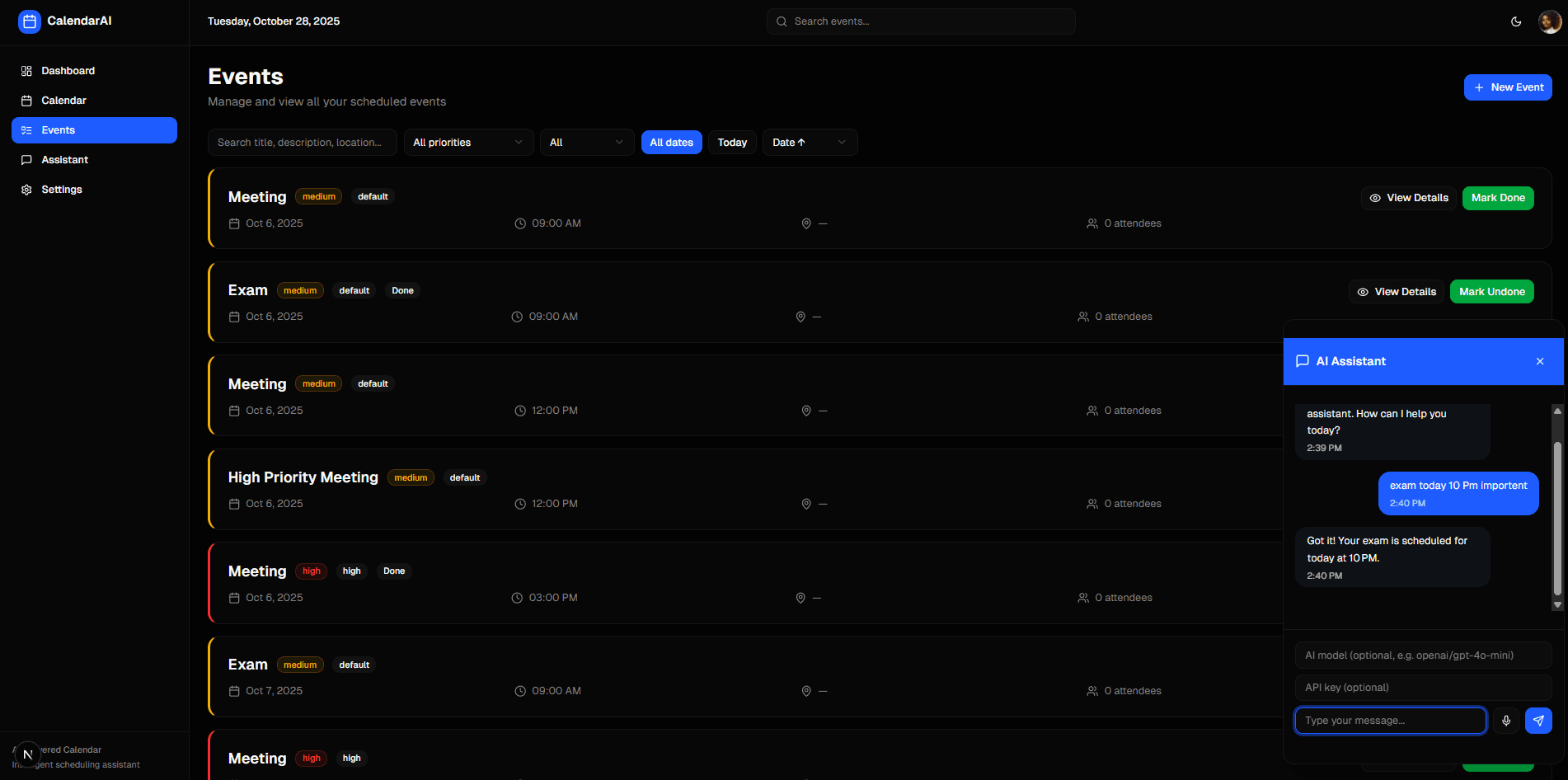Send message with the paper plane icon
The width and height of the screenshot is (1568, 780).
pos(1538,721)
